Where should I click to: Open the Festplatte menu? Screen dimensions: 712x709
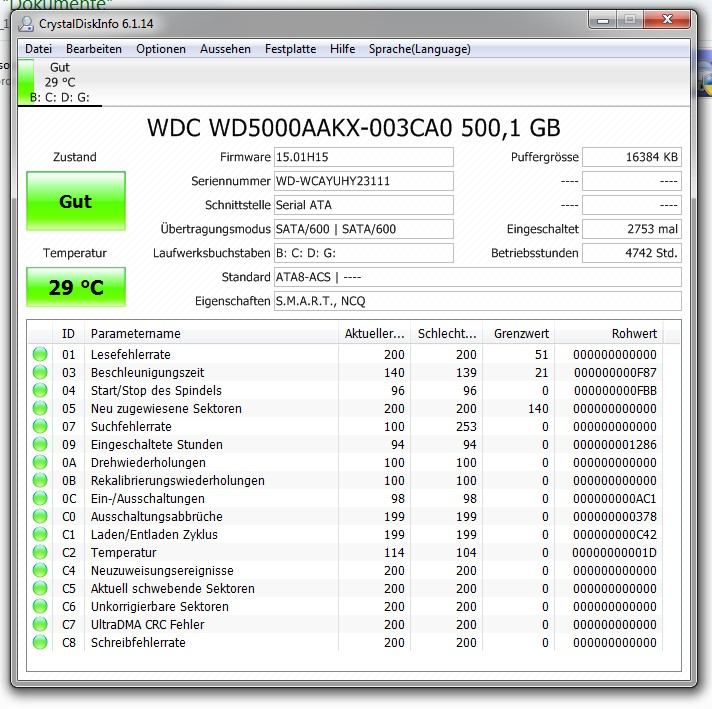tap(291, 49)
